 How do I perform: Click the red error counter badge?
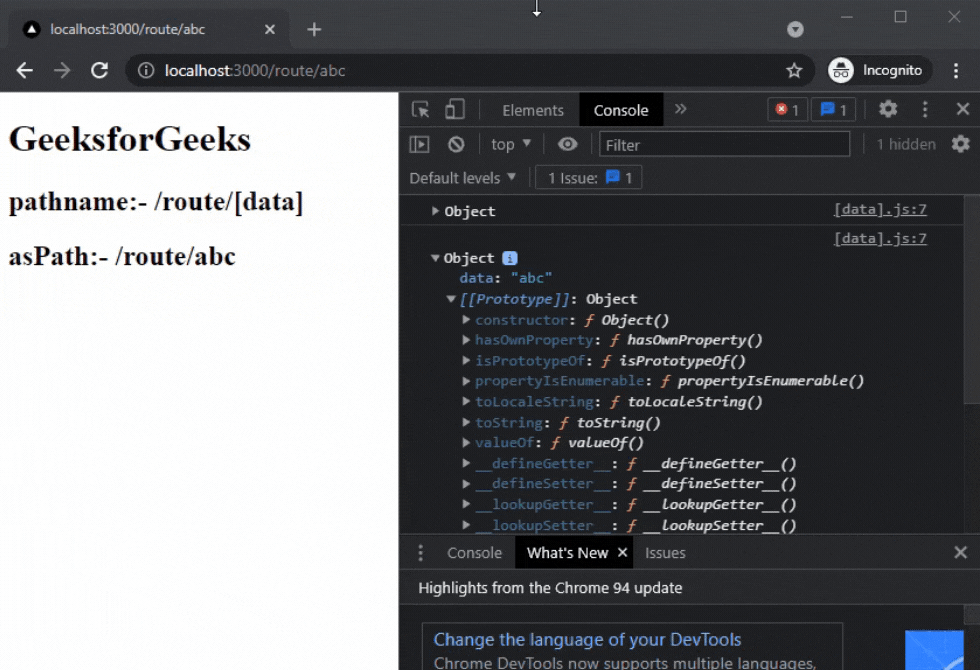point(786,110)
